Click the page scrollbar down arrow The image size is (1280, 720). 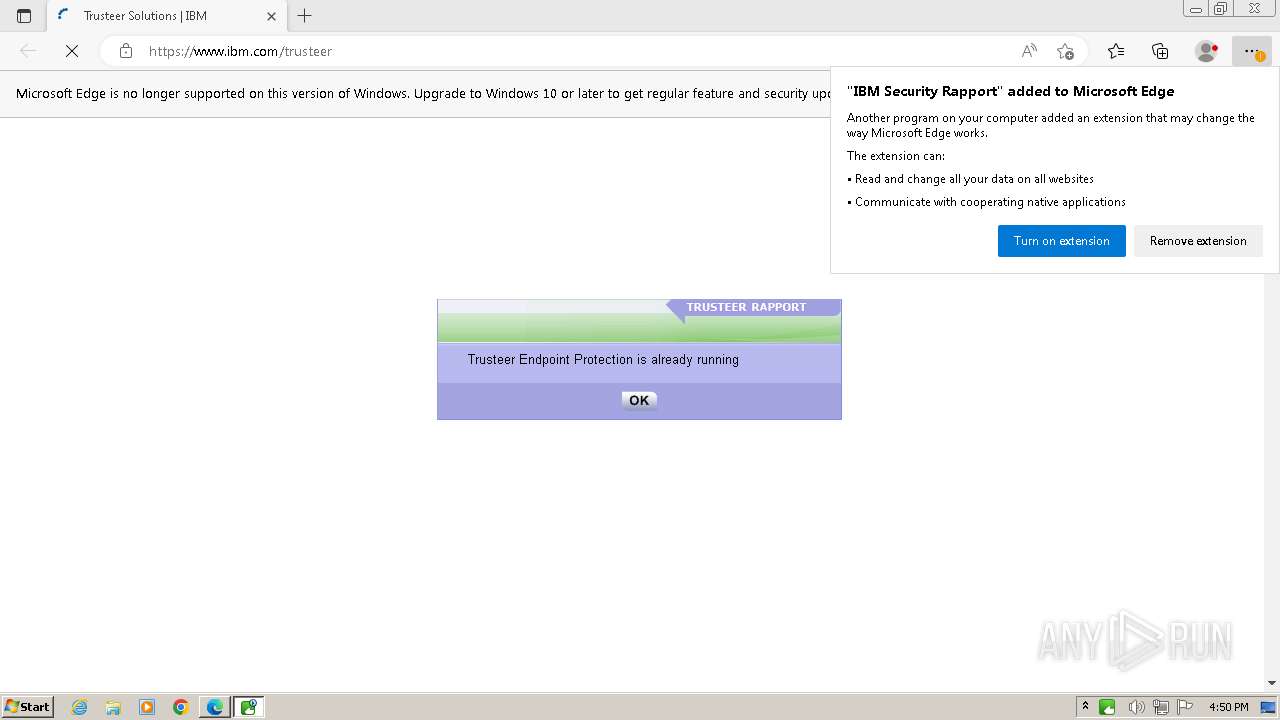pyautogui.click(x=1272, y=683)
